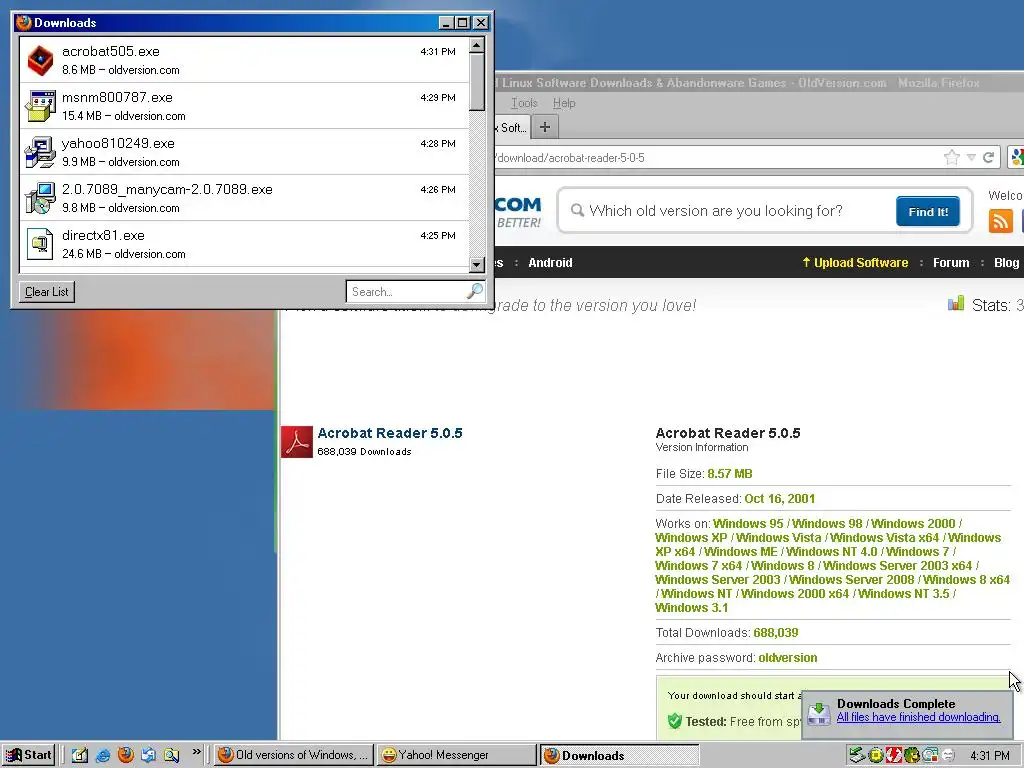Click the Acrobat Reader 5.0.5 title link
1024x768 pixels.
coord(390,433)
